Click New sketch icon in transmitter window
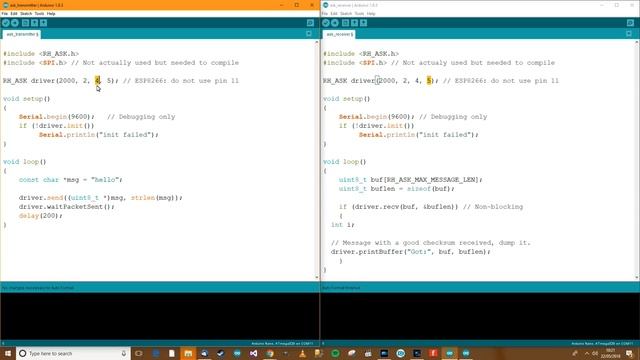640x360 pixels. [x=25, y=23]
